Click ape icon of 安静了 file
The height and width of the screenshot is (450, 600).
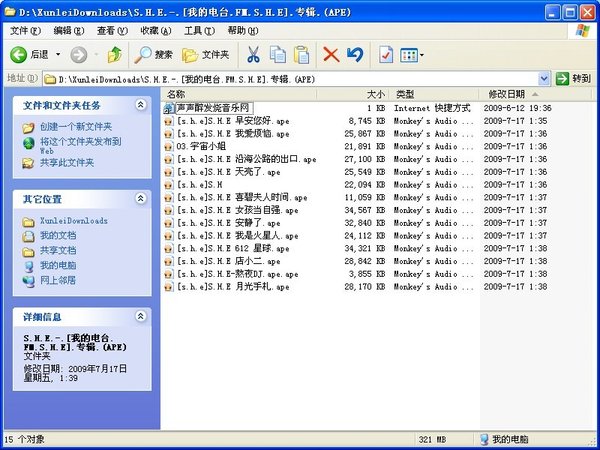tap(169, 223)
